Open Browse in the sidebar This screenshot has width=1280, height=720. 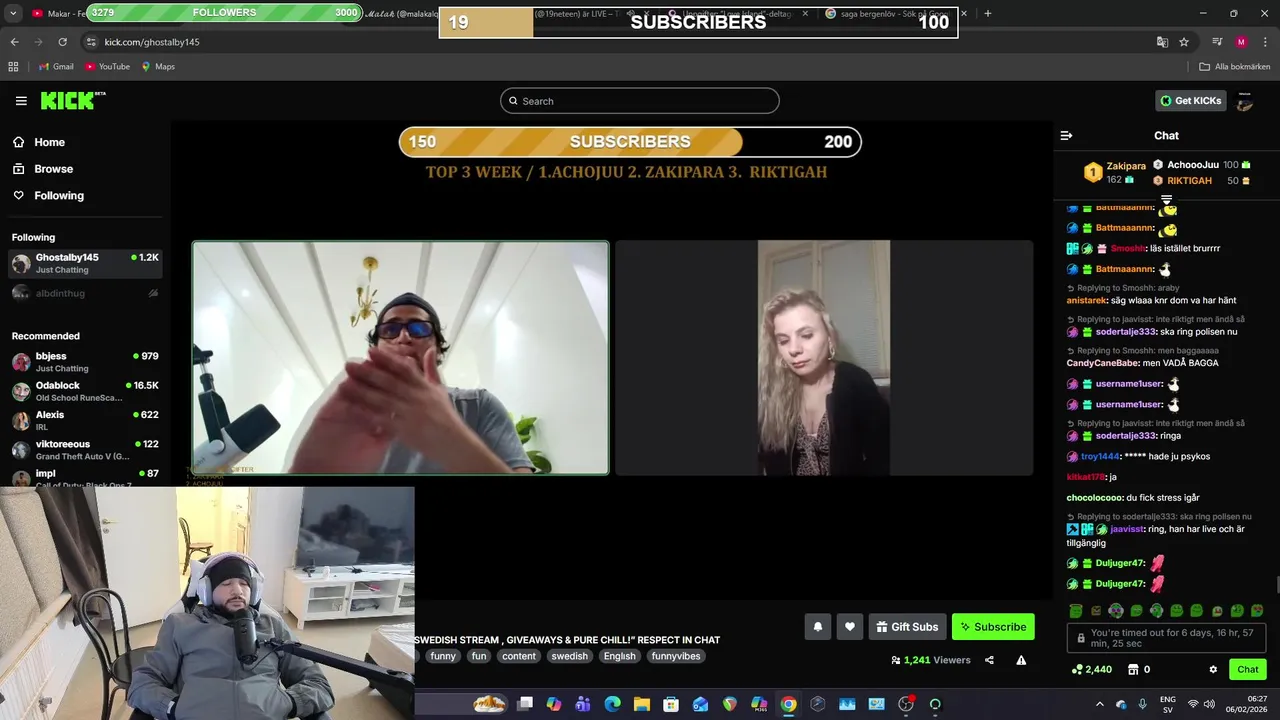pyautogui.click(x=53, y=169)
